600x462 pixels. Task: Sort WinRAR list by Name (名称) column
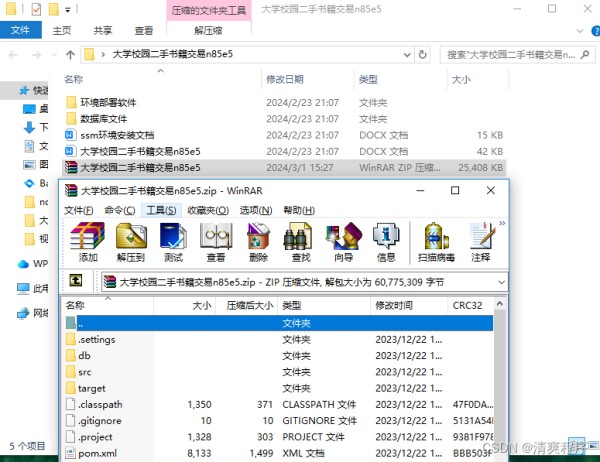point(108,305)
